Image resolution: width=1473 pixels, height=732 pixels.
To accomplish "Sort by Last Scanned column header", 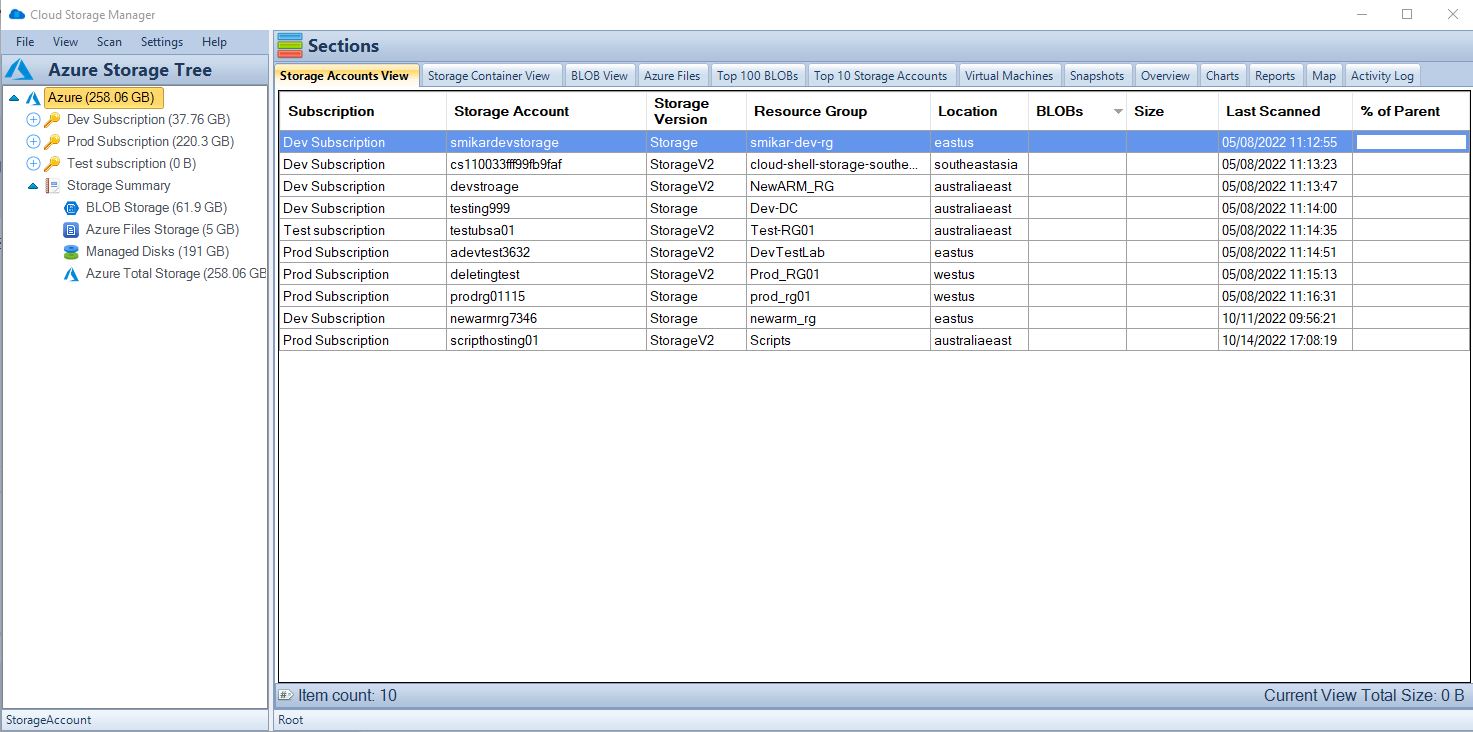I will pyautogui.click(x=1273, y=111).
